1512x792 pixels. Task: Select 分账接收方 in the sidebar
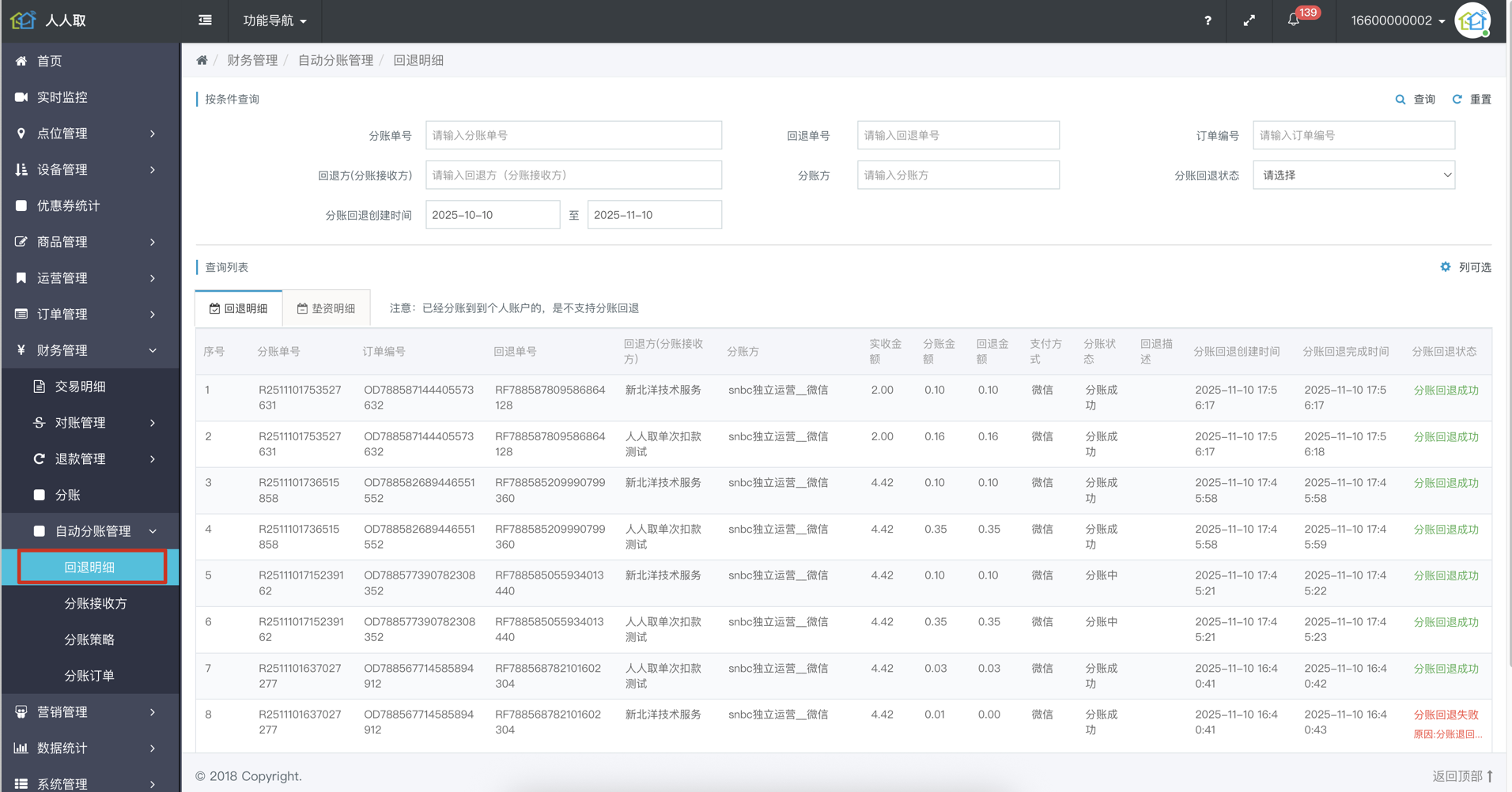tap(95, 603)
